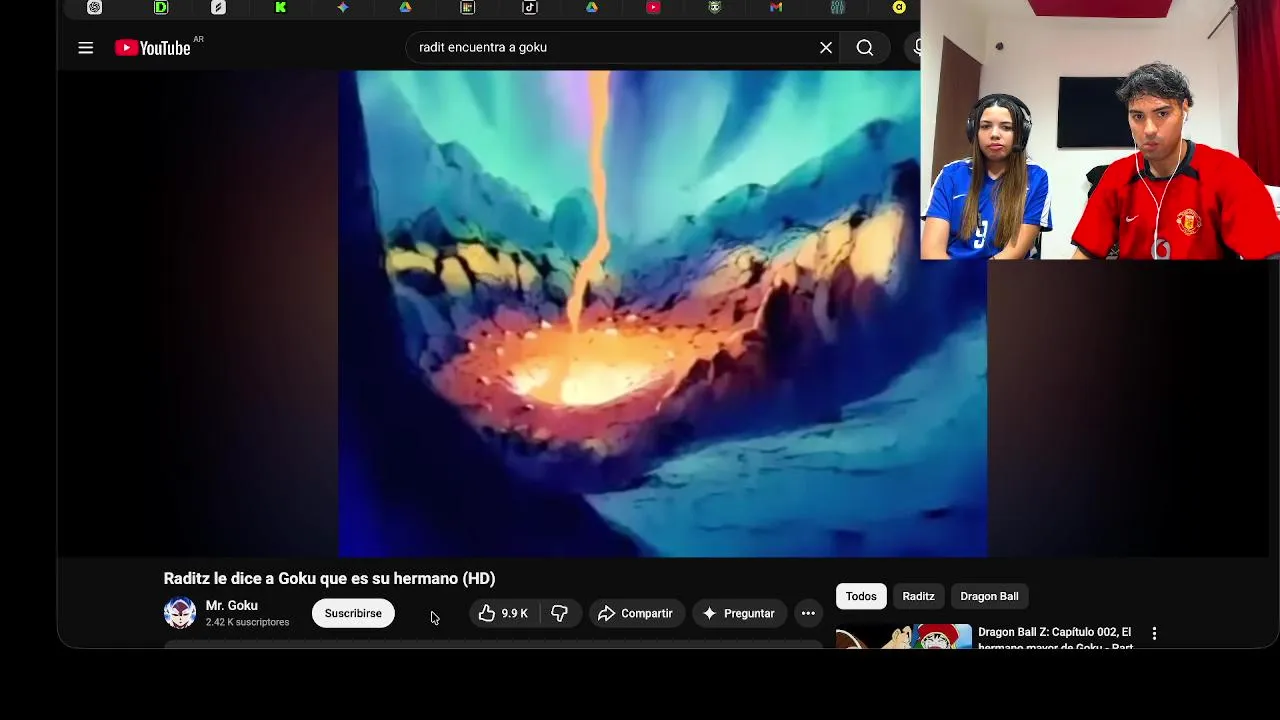
Task: Open 'Dragon Ball Z: Capítulo 002' video title
Action: tap(1055, 639)
